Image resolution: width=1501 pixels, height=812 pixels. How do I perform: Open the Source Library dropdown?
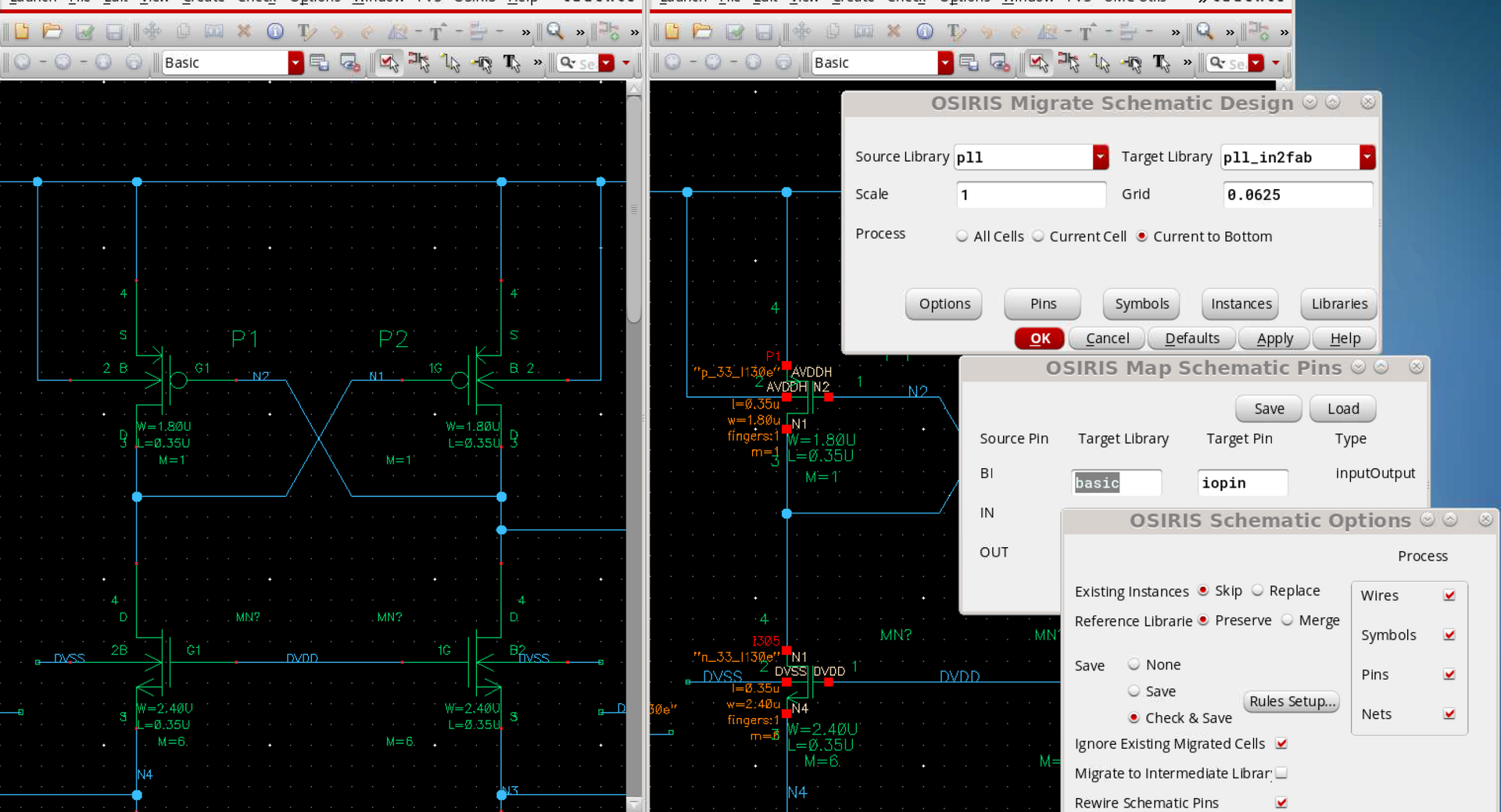click(1100, 157)
